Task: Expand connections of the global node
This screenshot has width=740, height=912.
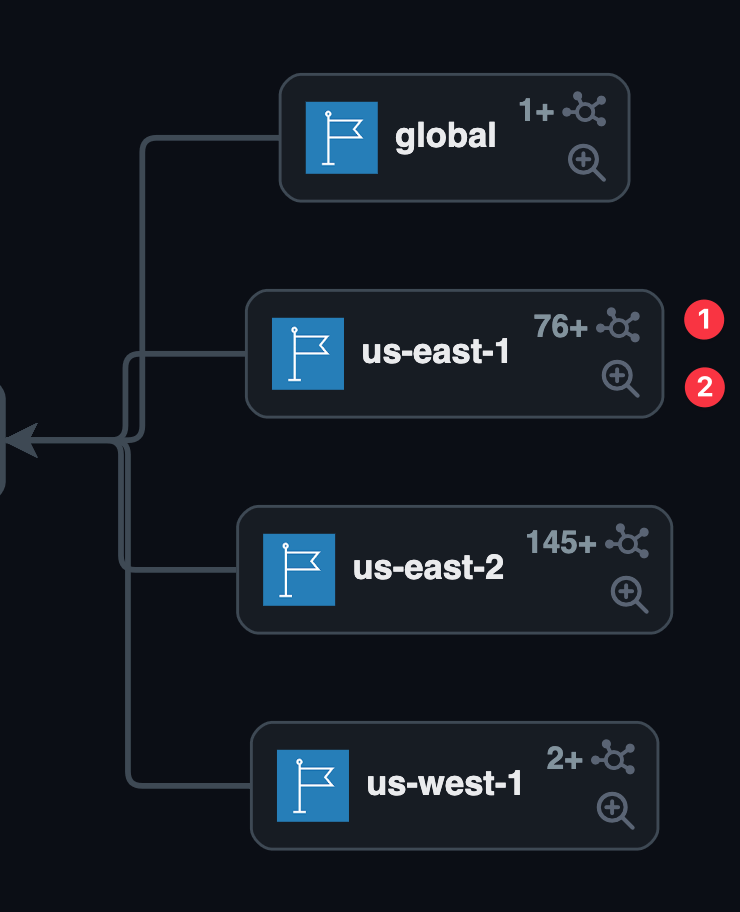Action: 584,109
